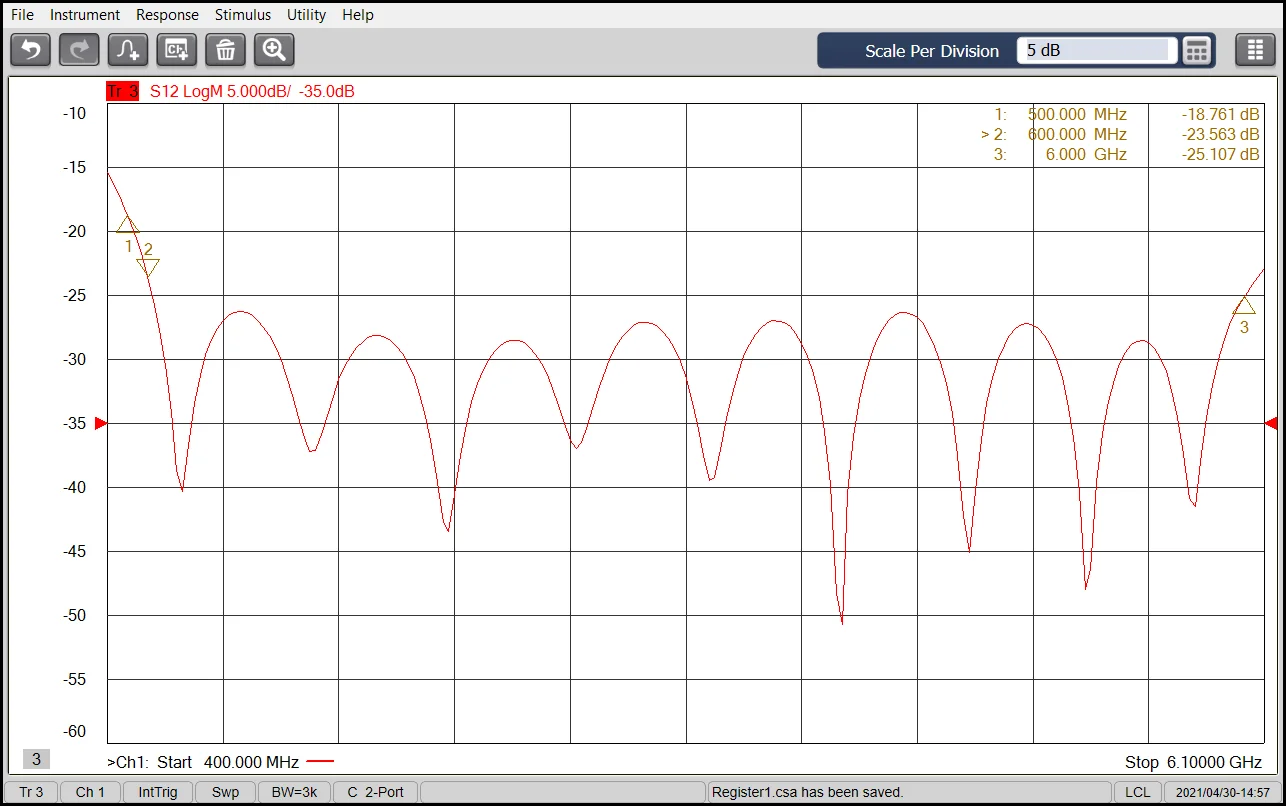This screenshot has height=806, width=1286.
Task: Click the left red reference level arrow
Action: (x=100, y=424)
